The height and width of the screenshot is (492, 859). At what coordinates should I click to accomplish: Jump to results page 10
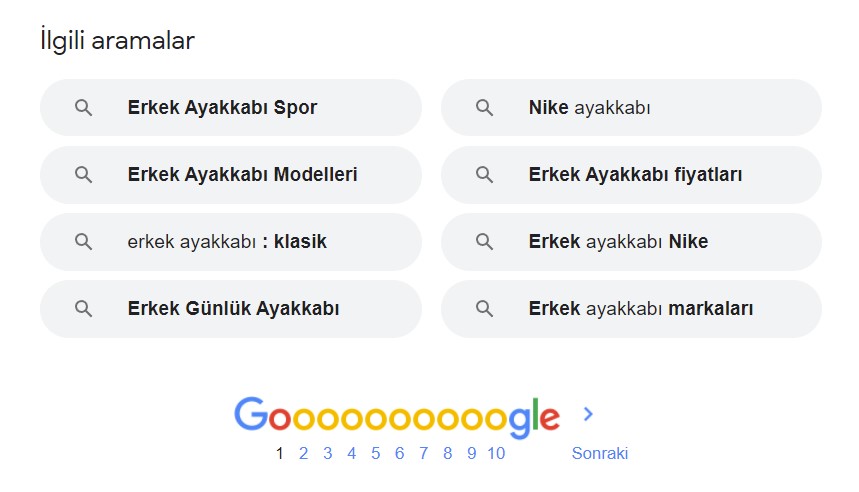click(x=496, y=454)
